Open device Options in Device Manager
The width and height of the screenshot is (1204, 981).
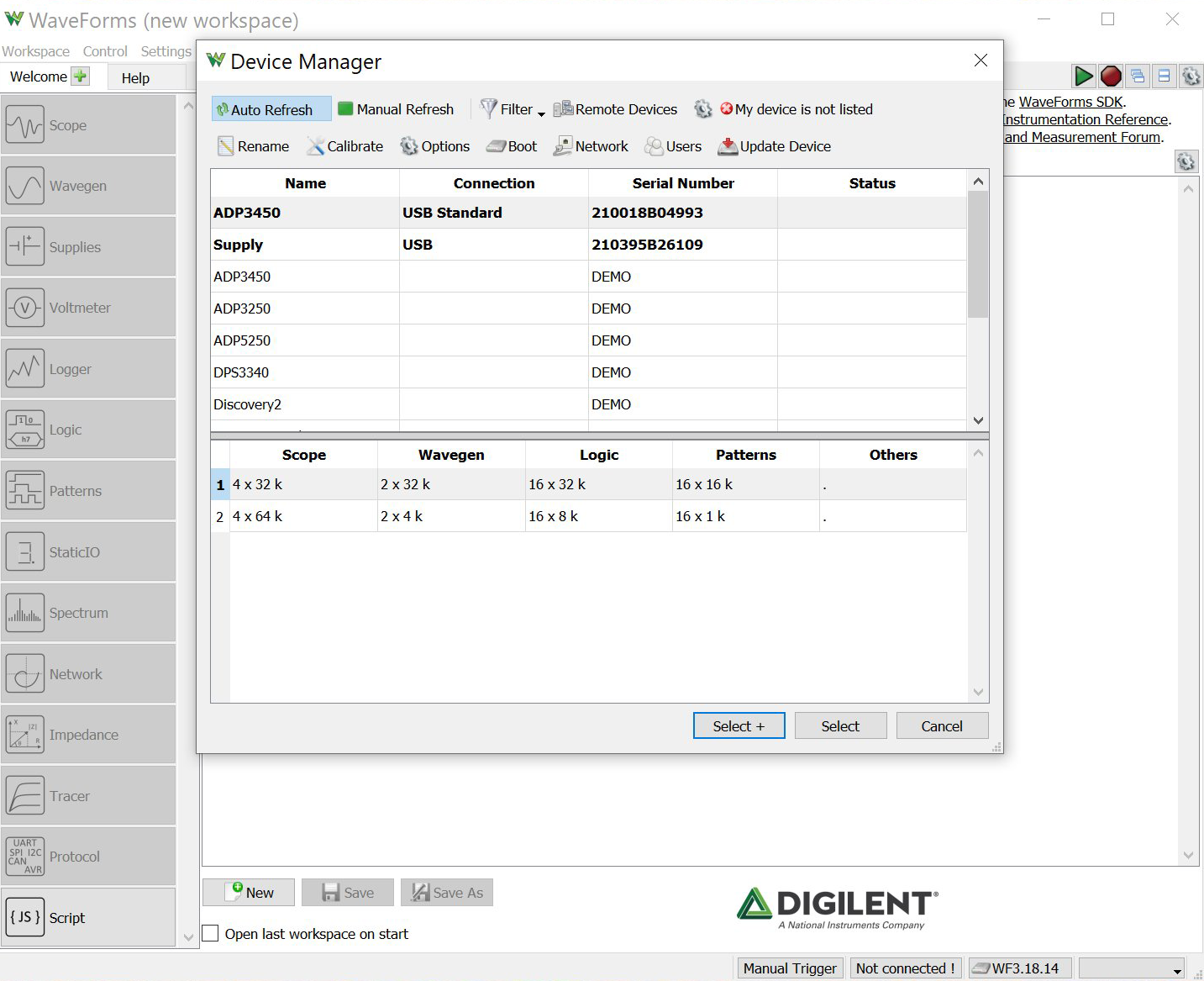435,146
